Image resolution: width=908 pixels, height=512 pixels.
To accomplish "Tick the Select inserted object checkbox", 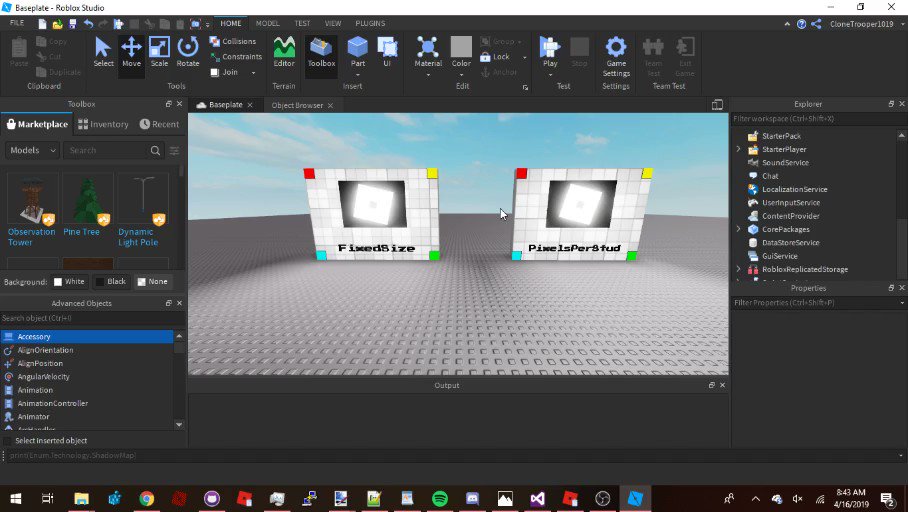I will (8, 441).
